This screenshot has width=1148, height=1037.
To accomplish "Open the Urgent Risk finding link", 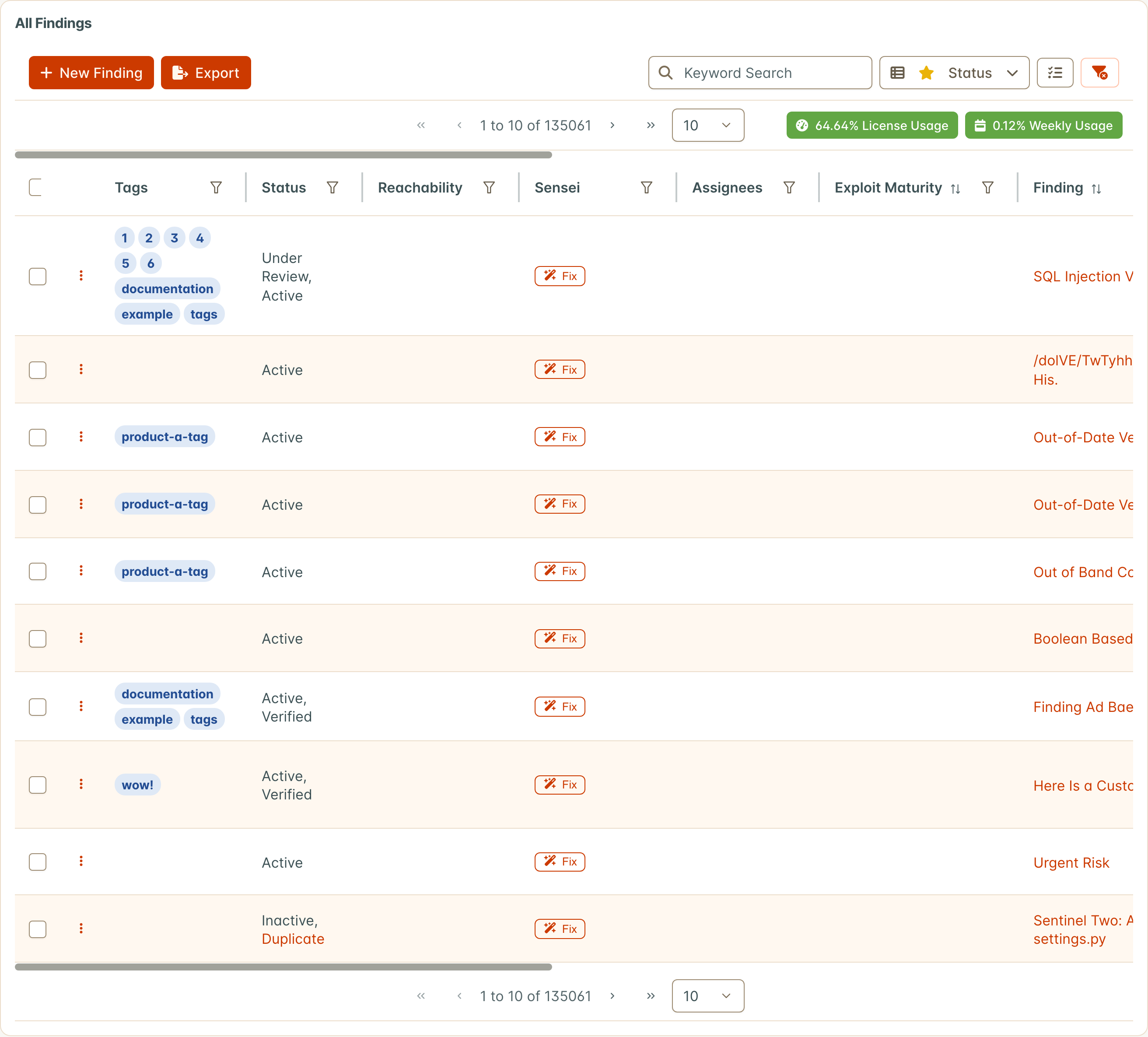I will [1071, 862].
